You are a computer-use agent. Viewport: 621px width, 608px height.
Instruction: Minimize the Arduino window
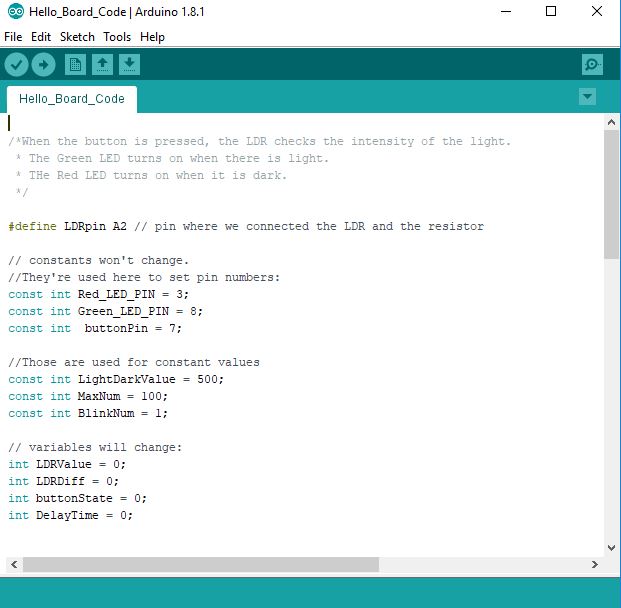[506, 11]
